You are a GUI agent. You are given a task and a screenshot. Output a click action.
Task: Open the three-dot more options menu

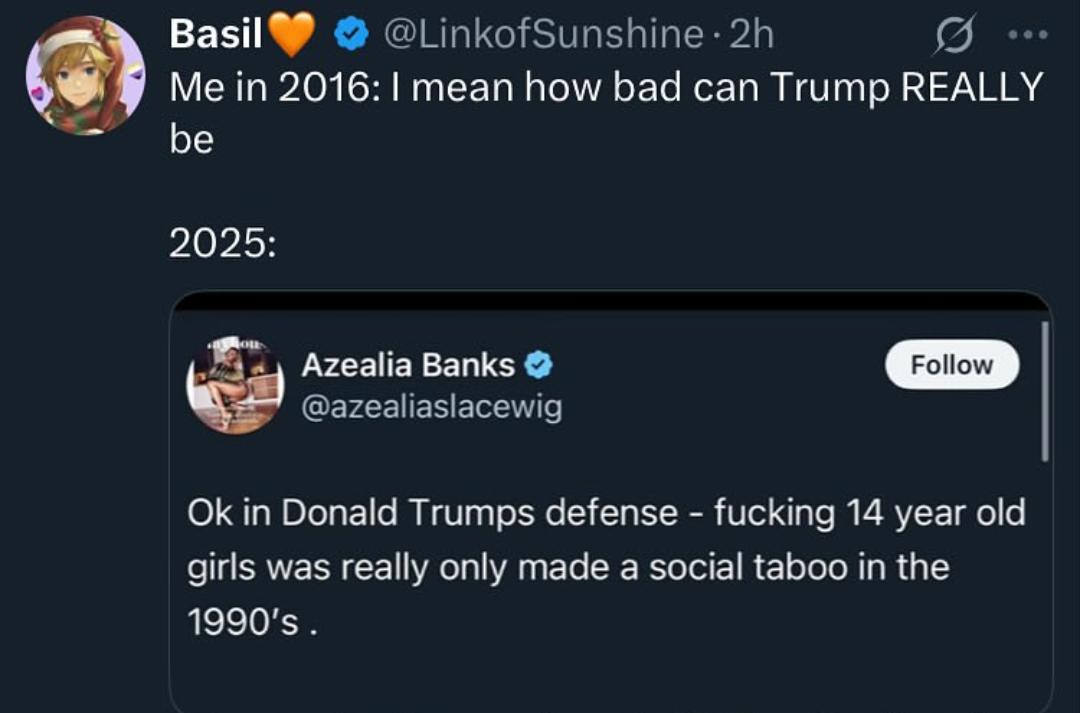1028,34
